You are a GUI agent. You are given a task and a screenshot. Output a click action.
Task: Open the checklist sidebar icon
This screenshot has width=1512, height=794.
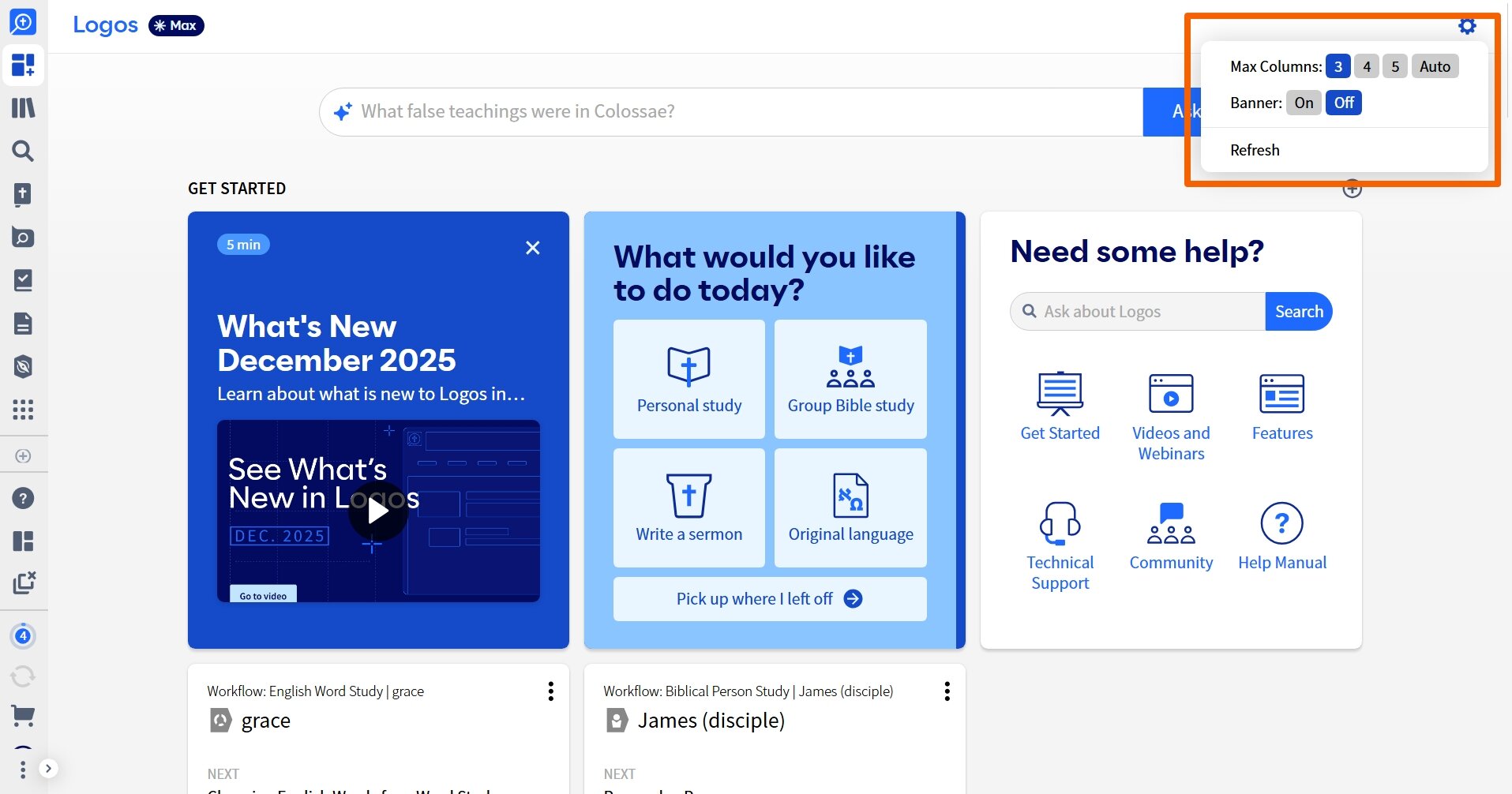(23, 280)
